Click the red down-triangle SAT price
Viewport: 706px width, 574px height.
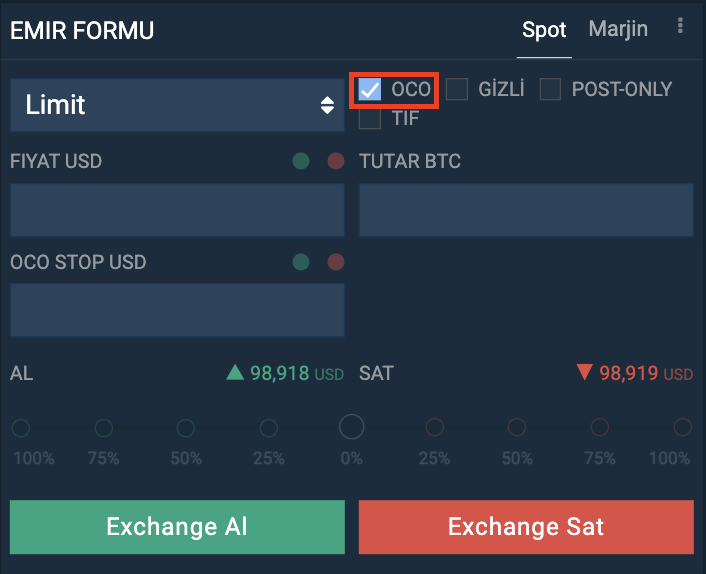[x=635, y=373]
